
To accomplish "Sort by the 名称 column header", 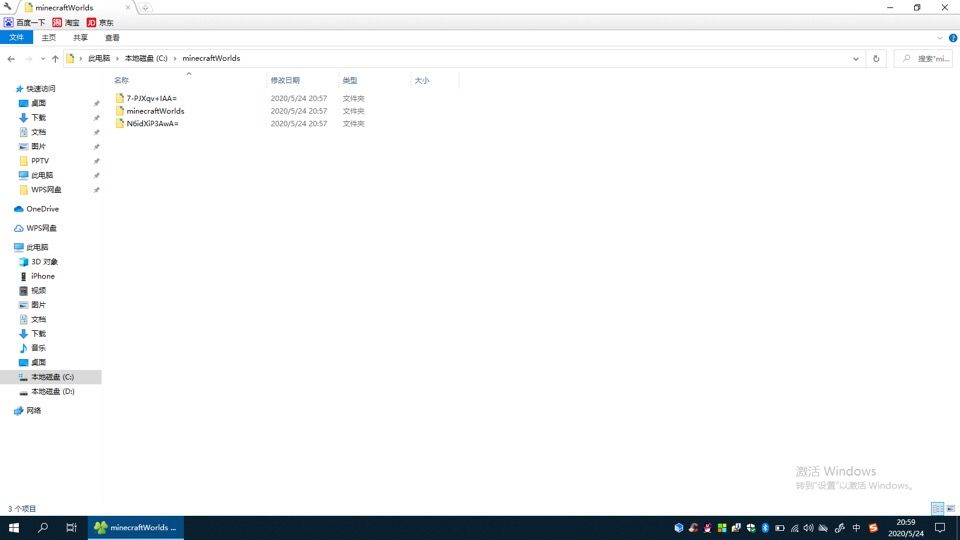I will click(x=121, y=80).
